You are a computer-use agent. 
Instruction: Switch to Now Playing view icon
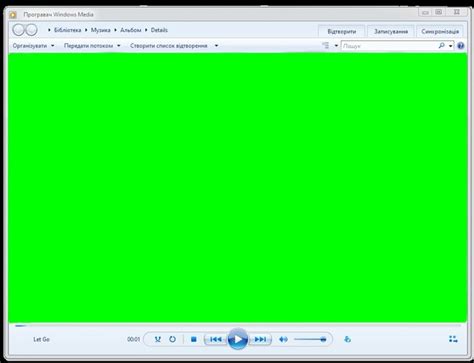tap(453, 339)
